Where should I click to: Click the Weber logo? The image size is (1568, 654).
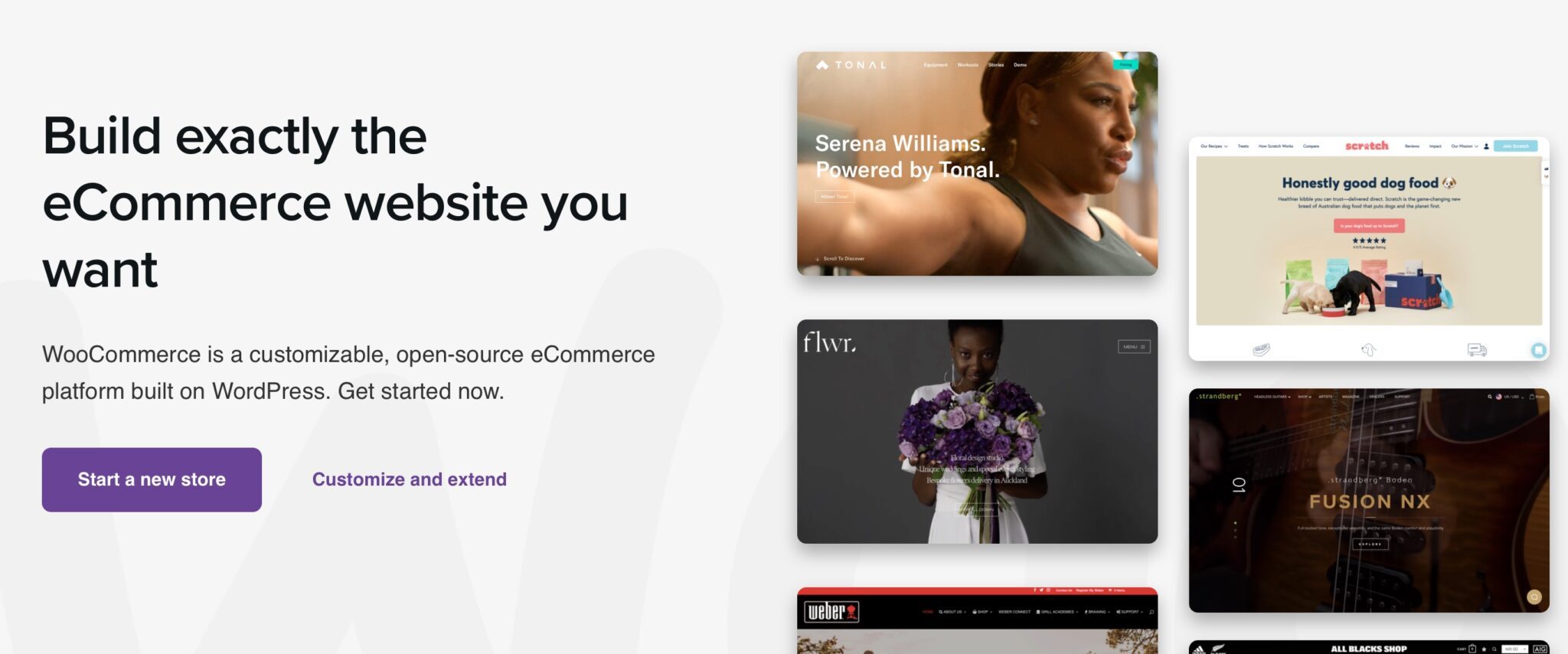click(831, 611)
